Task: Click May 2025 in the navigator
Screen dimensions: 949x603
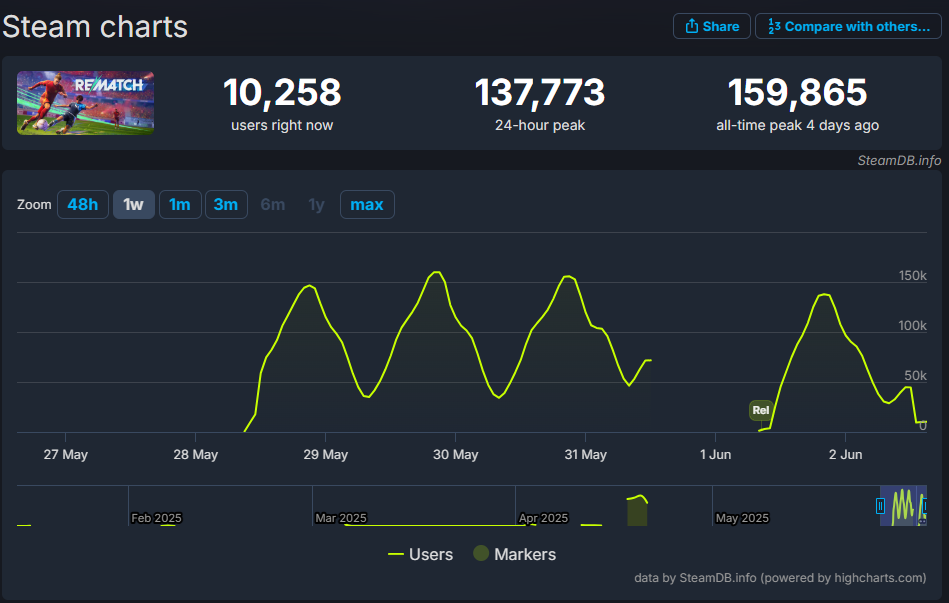Action: click(x=742, y=518)
